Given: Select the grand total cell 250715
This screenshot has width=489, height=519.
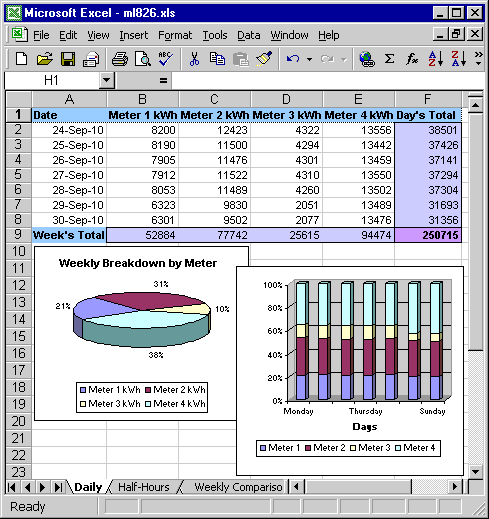Looking at the screenshot, I should (428, 235).
